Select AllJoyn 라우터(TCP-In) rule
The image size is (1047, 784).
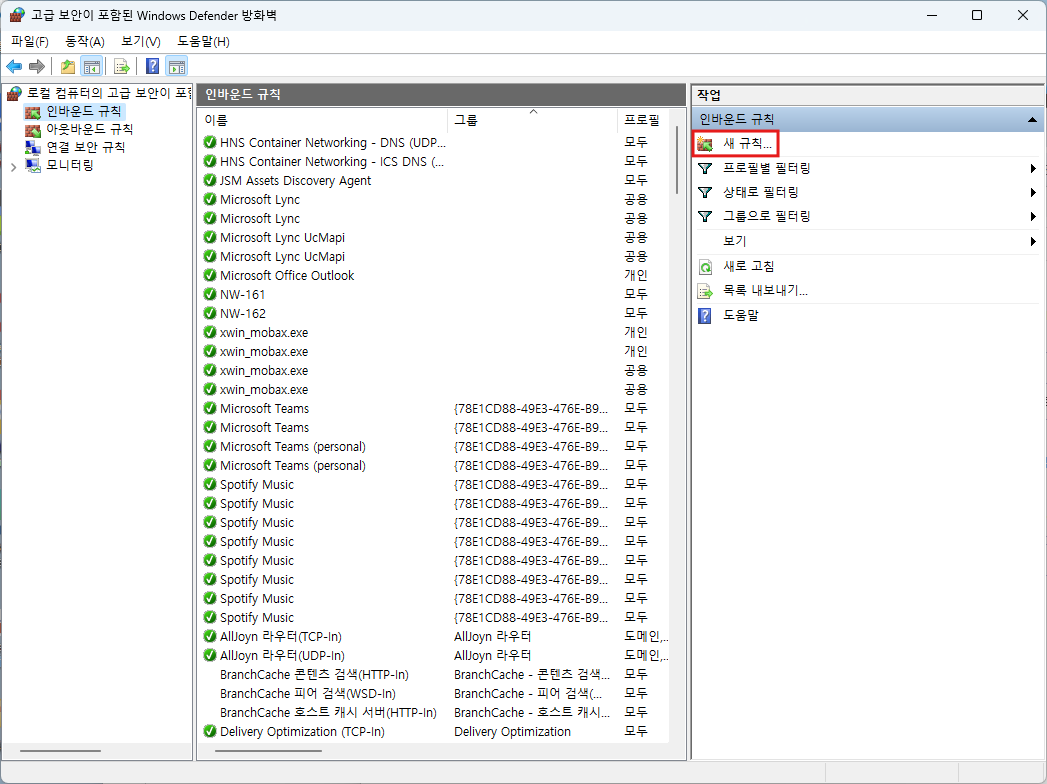click(x=434, y=636)
